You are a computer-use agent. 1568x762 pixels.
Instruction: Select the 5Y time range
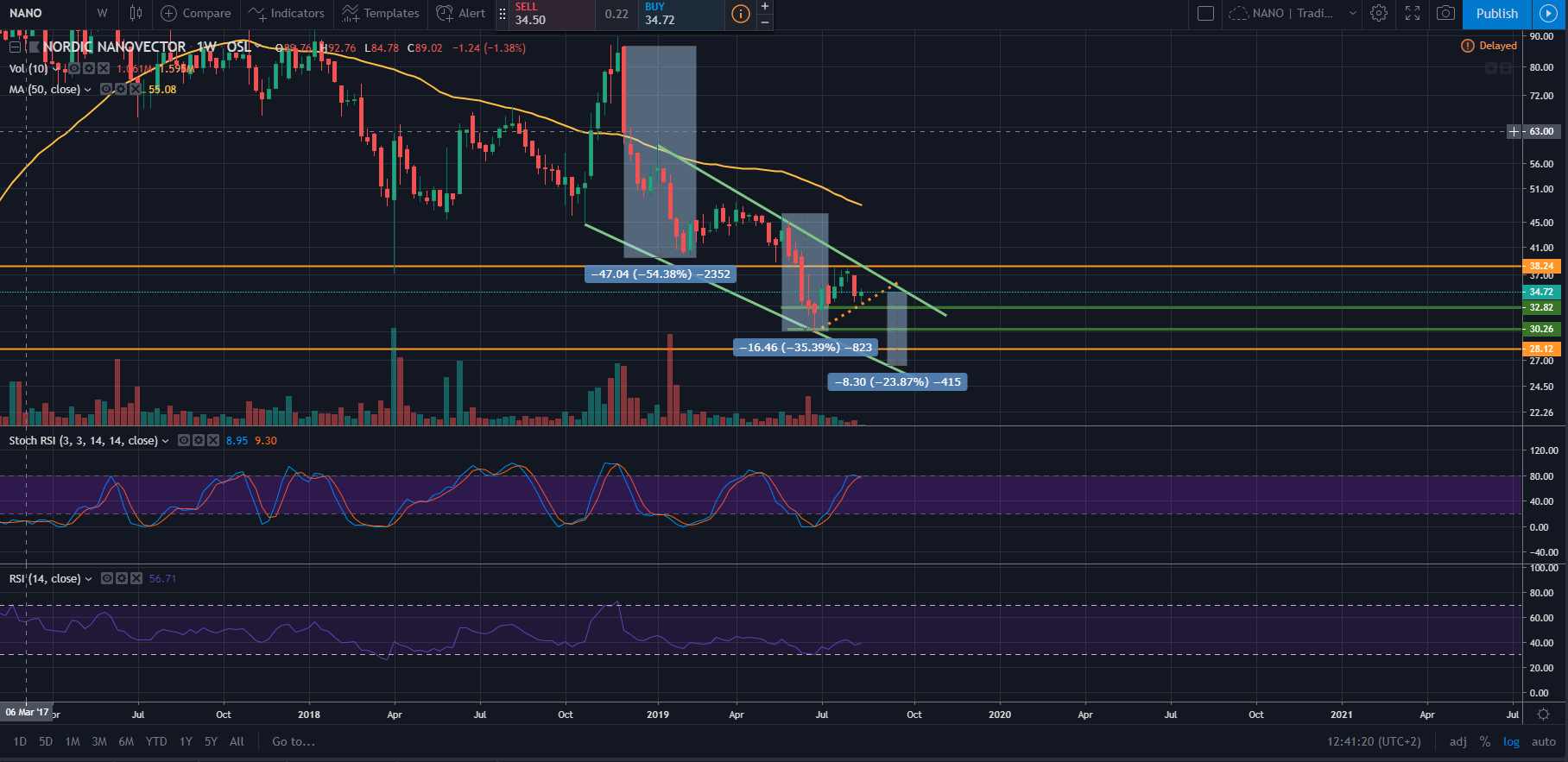[x=211, y=741]
